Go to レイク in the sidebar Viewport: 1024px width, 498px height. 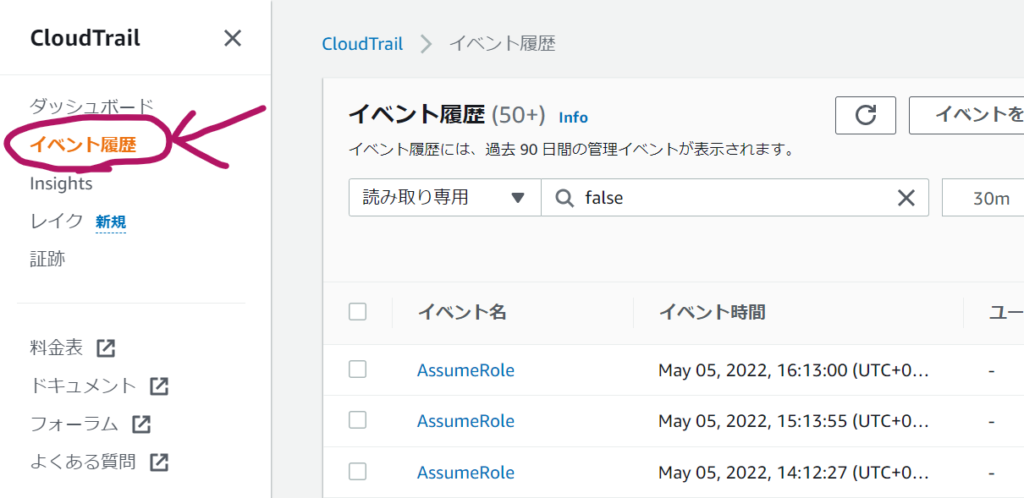click(57, 221)
